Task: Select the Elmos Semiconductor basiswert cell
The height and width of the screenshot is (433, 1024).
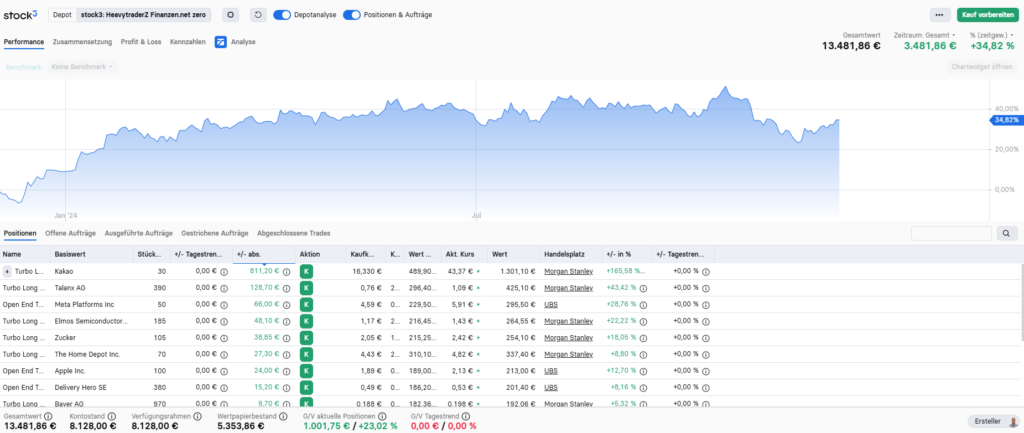Action: pos(91,321)
